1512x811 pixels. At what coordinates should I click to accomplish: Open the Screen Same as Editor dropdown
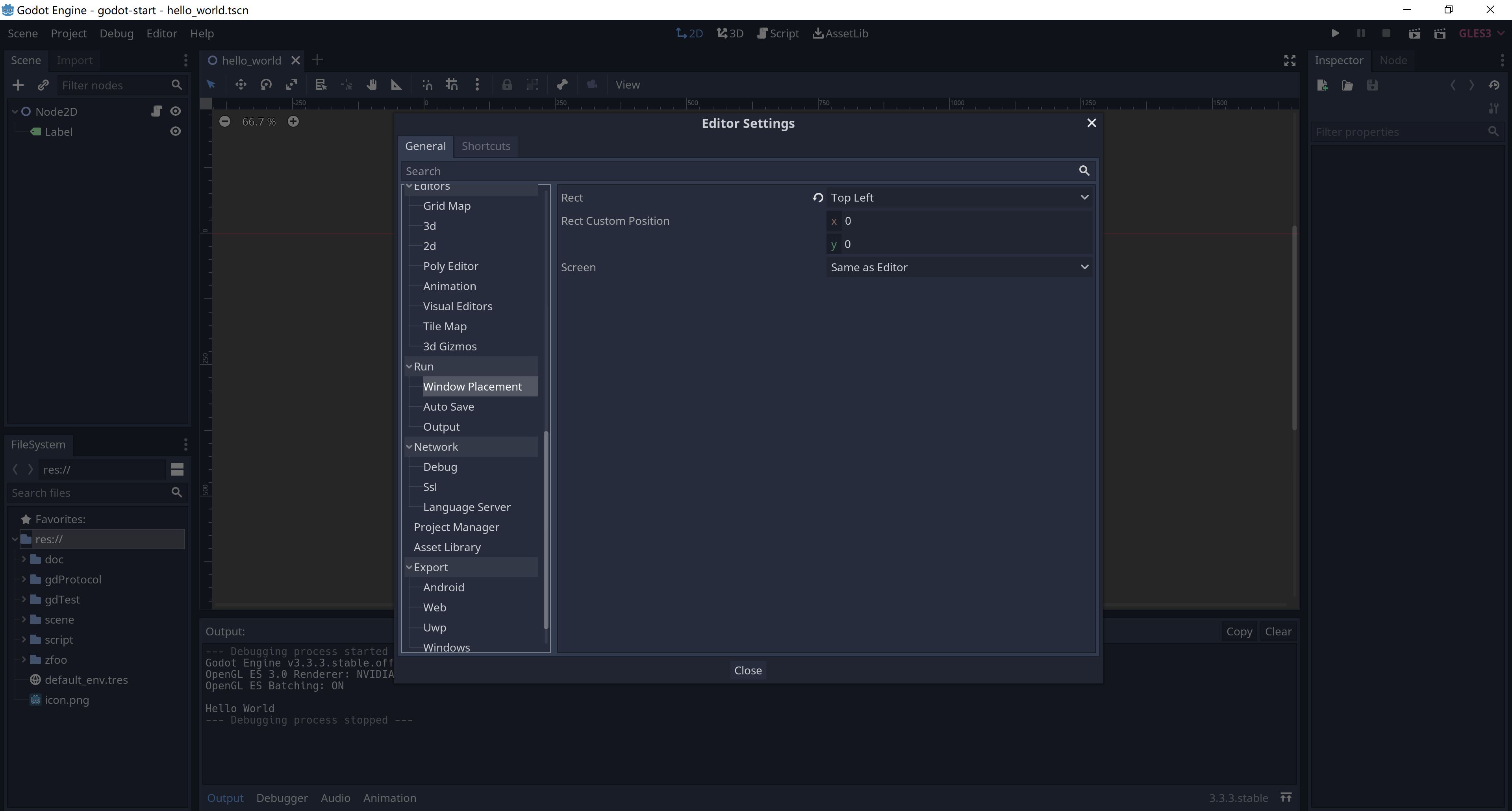tap(960, 267)
